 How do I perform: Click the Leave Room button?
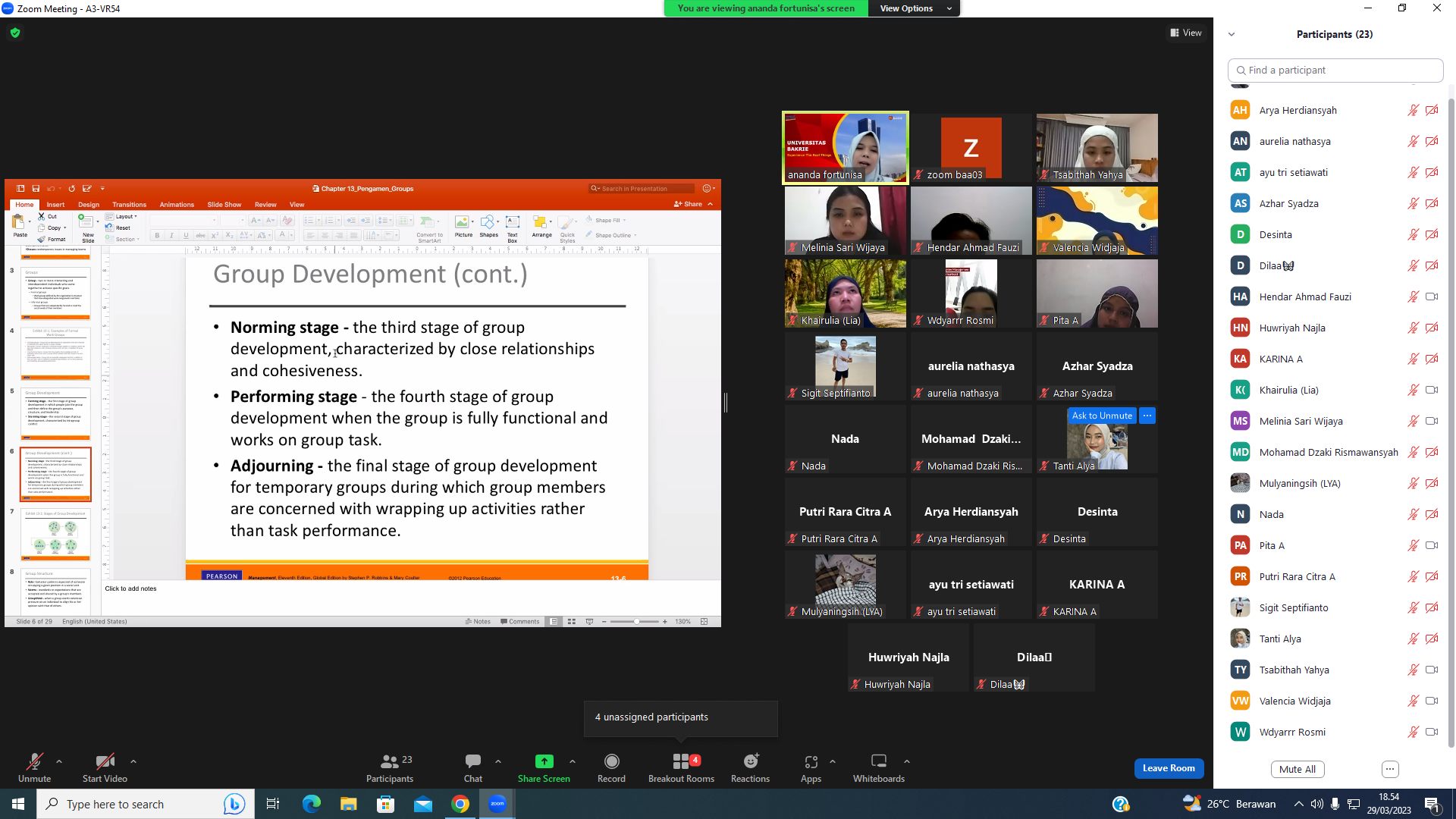1169,768
